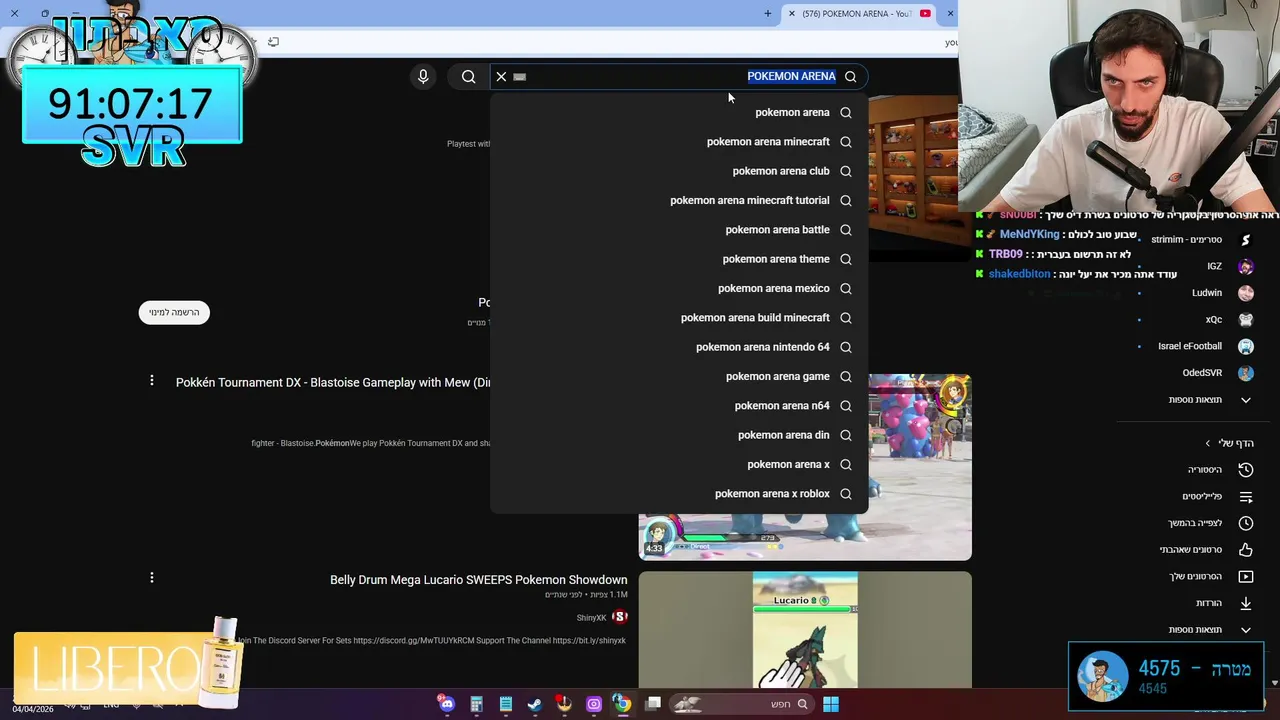Select suggestion 'pokemon arena mexico'

point(679,288)
